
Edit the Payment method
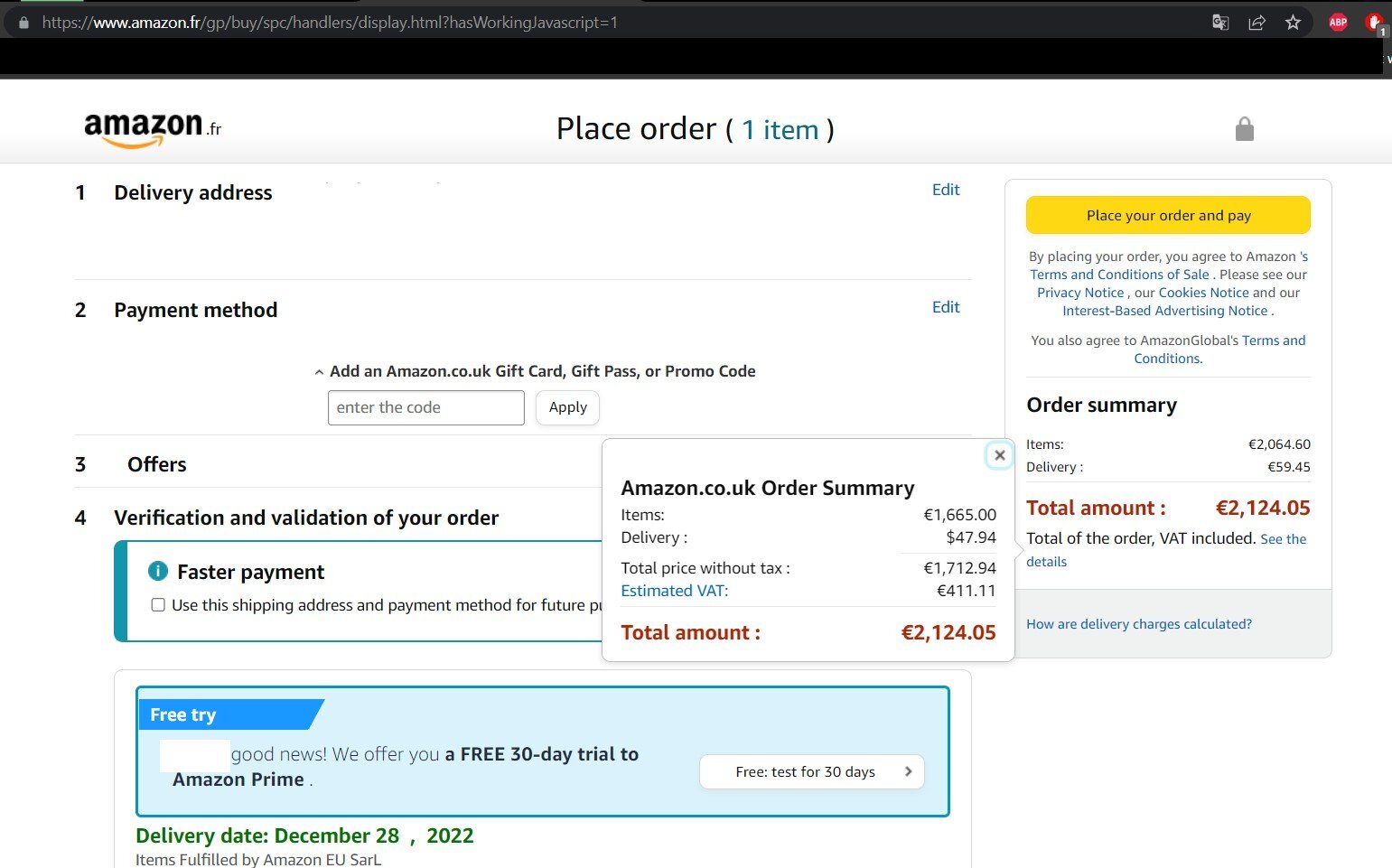coord(946,307)
